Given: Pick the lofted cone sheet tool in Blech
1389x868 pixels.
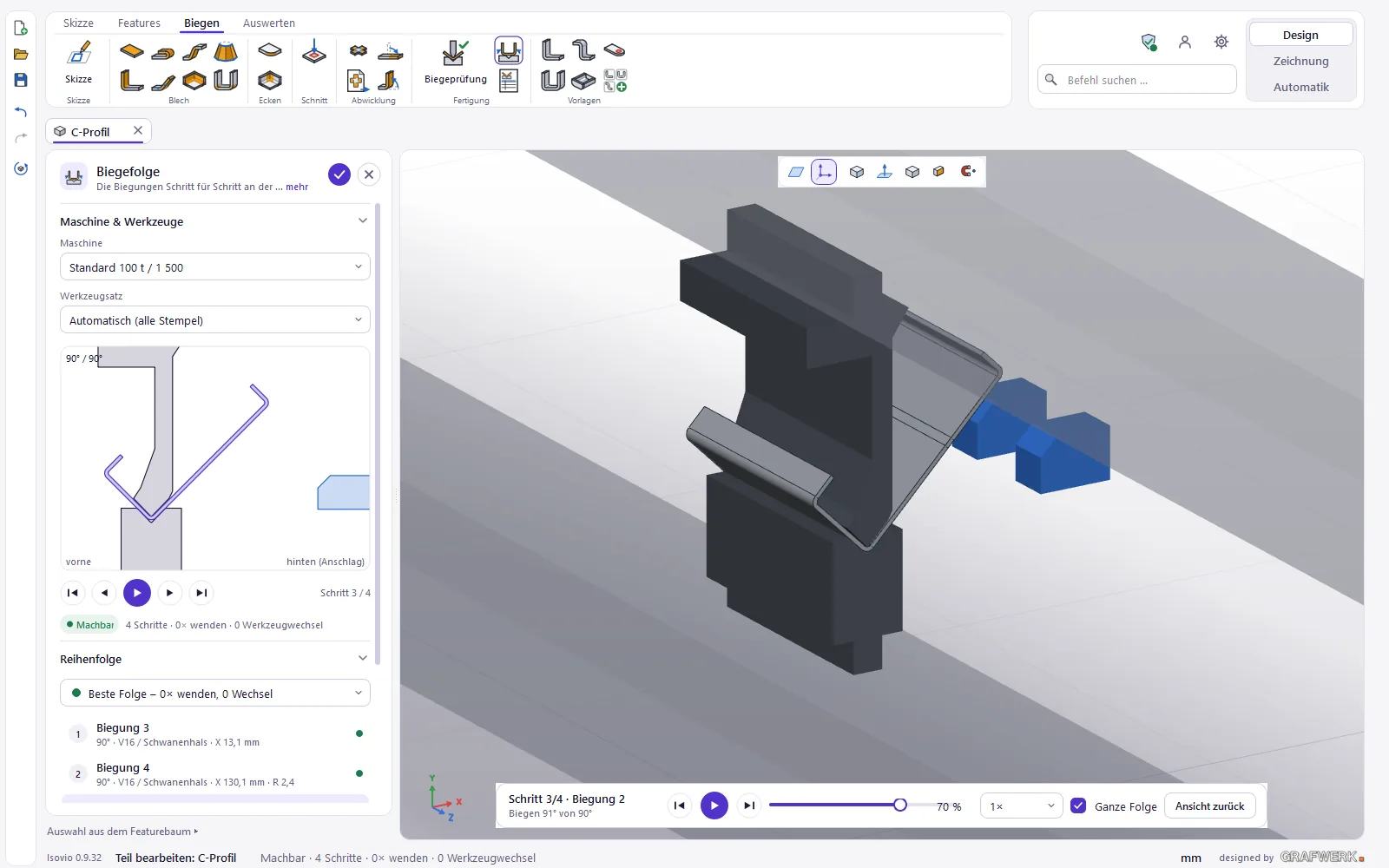Looking at the screenshot, I should tap(226, 51).
